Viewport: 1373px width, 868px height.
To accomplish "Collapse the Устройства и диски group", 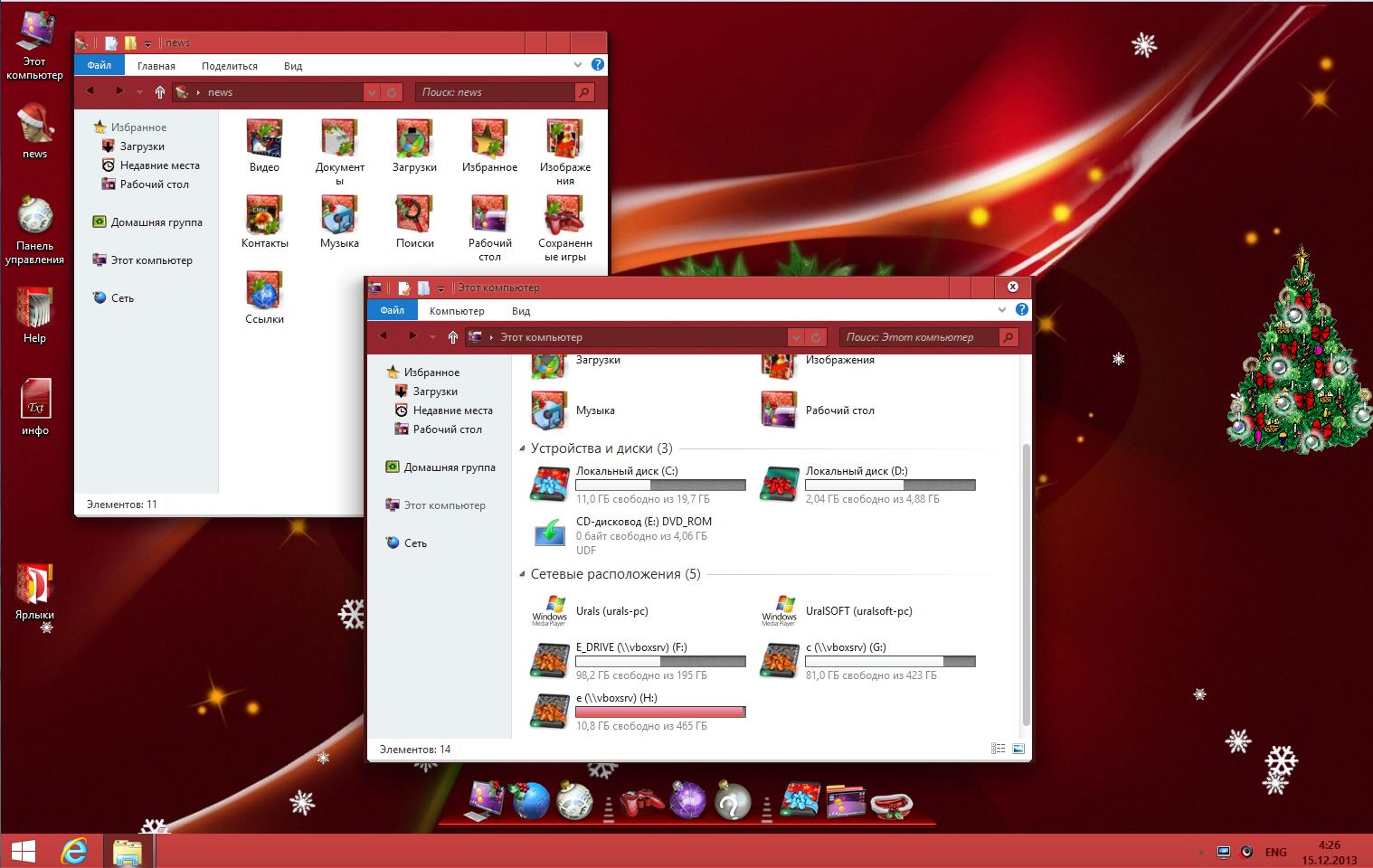I will pyautogui.click(x=522, y=448).
